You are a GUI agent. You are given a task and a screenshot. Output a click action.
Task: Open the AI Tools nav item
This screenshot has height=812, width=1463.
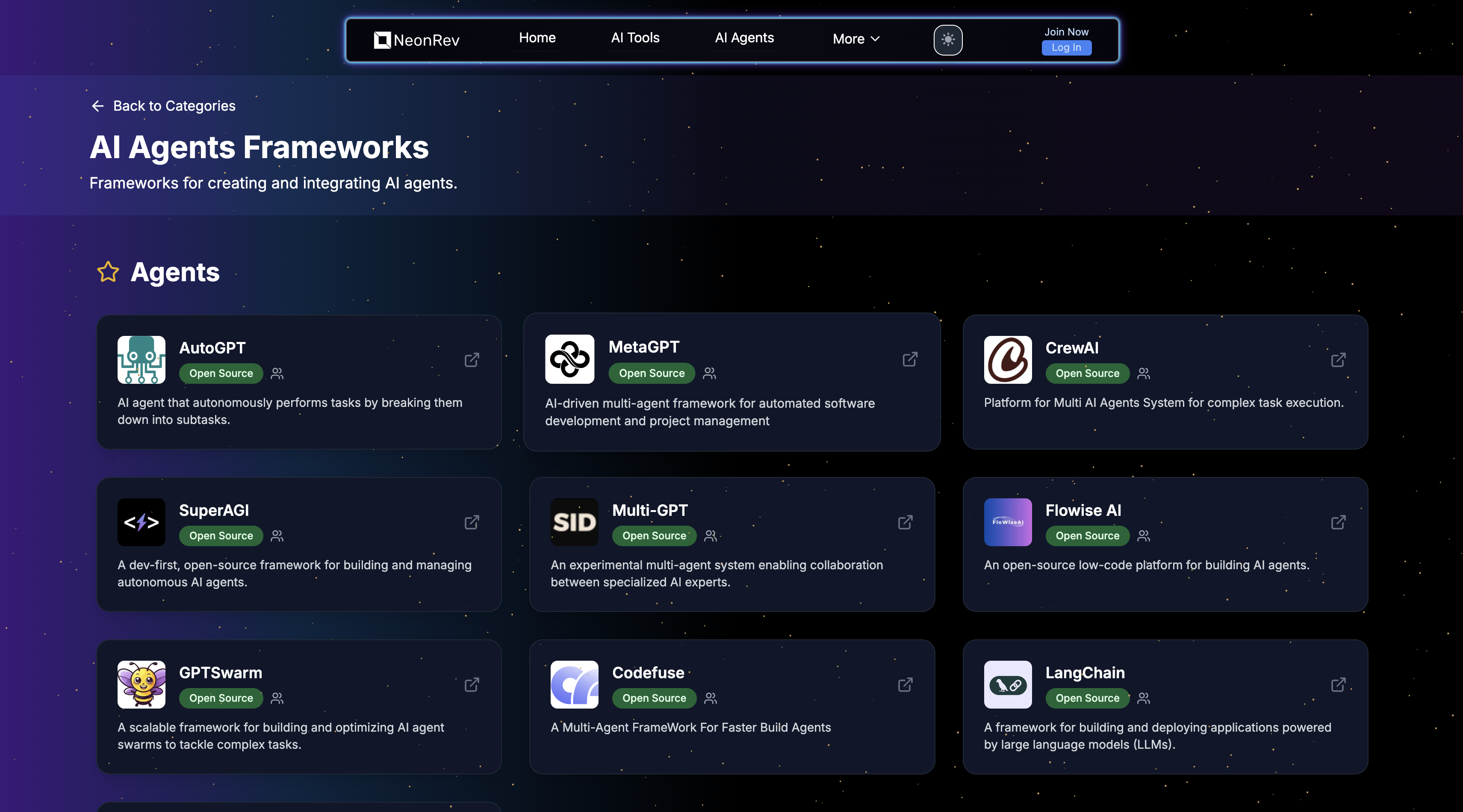(635, 38)
